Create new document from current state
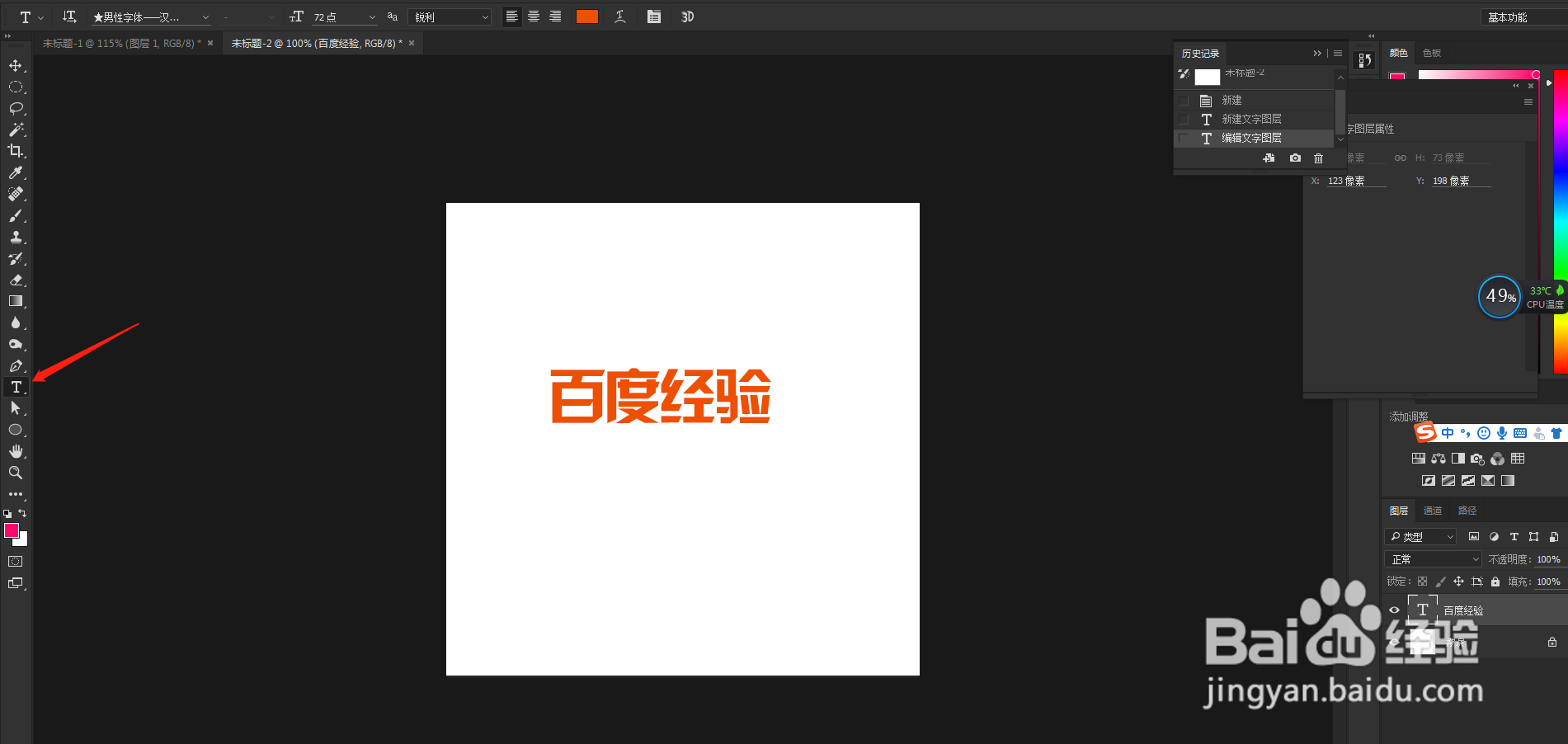Screen dimensions: 1568x744 click(x=1269, y=158)
